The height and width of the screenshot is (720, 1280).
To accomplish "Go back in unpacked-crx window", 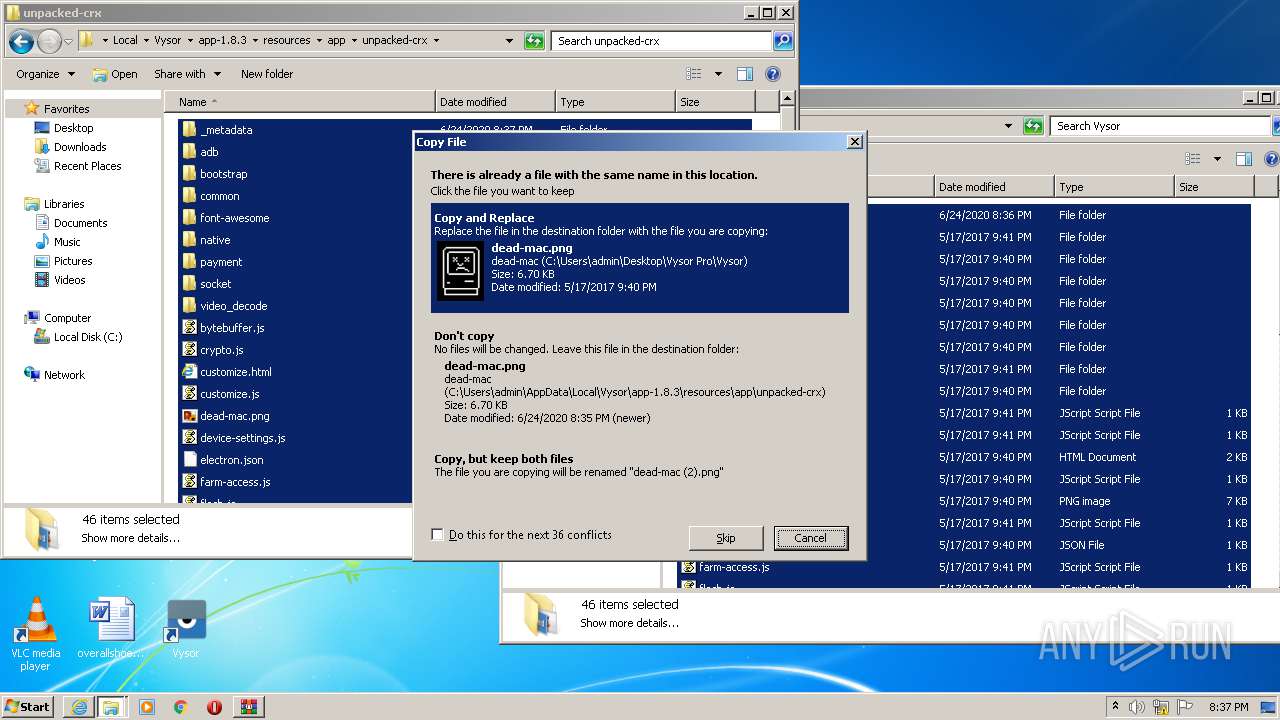I will tap(21, 41).
